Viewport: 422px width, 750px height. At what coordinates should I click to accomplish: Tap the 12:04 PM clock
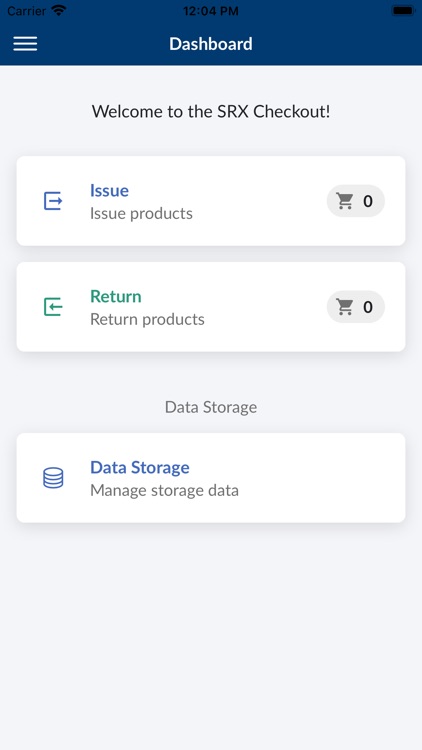(x=211, y=11)
